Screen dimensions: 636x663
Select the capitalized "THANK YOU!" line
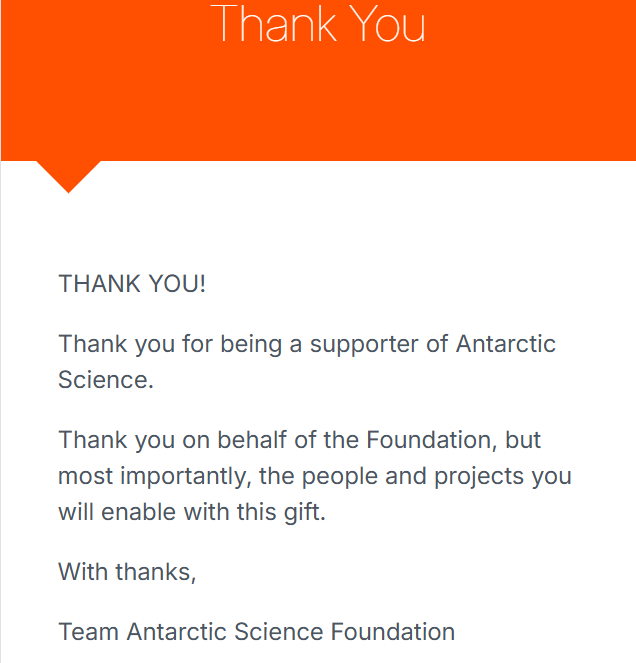click(x=132, y=283)
